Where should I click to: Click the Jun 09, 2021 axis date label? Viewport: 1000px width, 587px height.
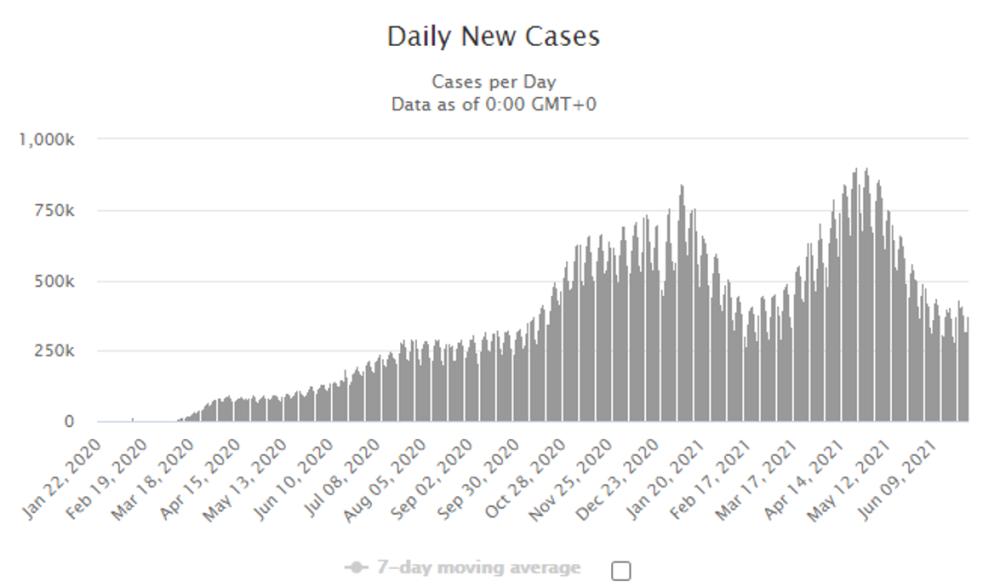(895, 478)
